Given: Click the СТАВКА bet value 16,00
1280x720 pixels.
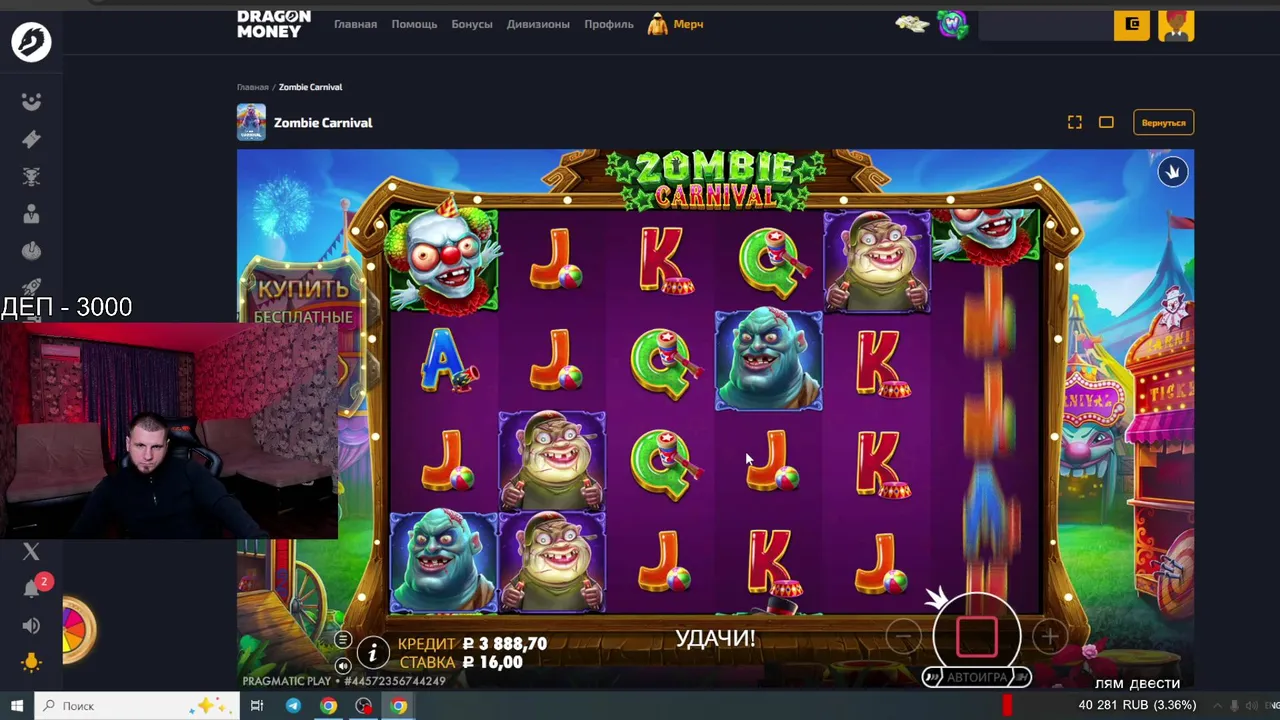Looking at the screenshot, I should pos(492,662).
